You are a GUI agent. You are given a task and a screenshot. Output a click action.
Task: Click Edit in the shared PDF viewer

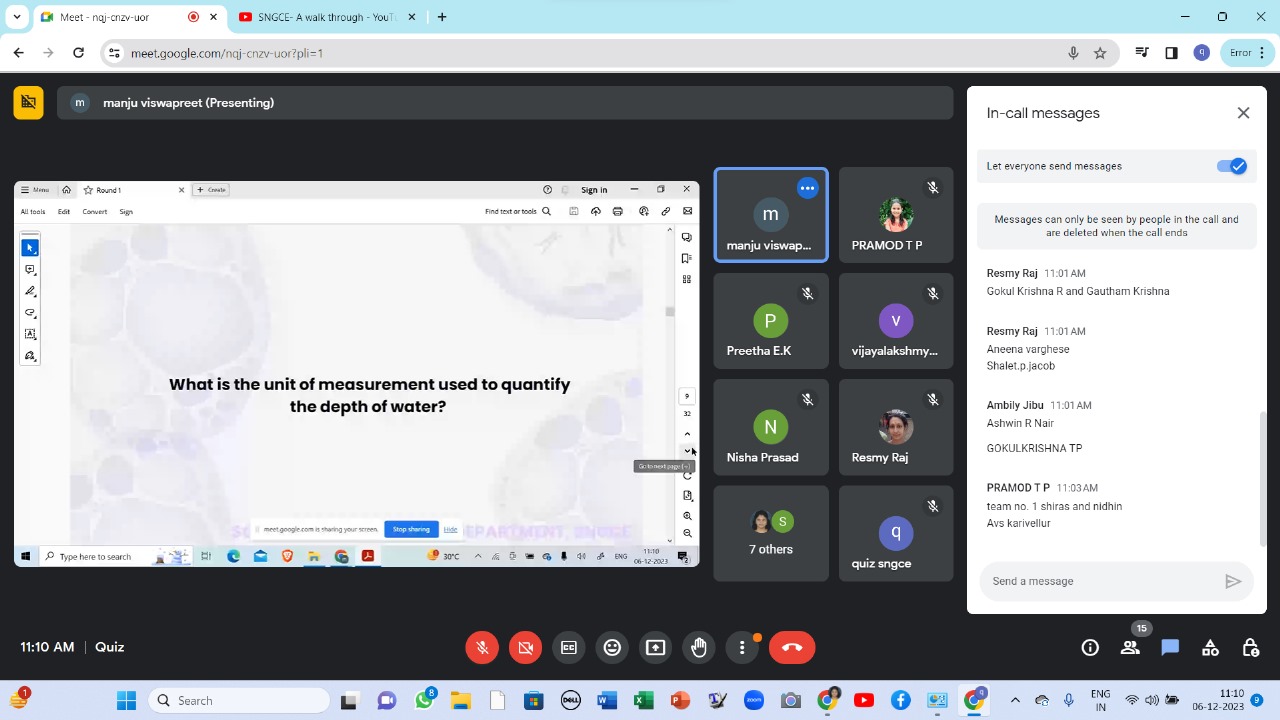tap(64, 212)
